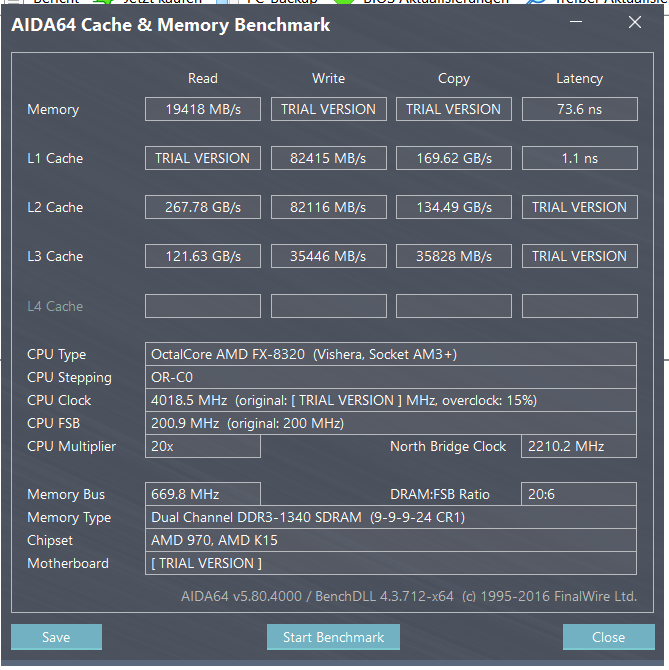This screenshot has width=669, height=670.
Task: Click the empty L4 Cache Copy field
Action: pos(454,306)
